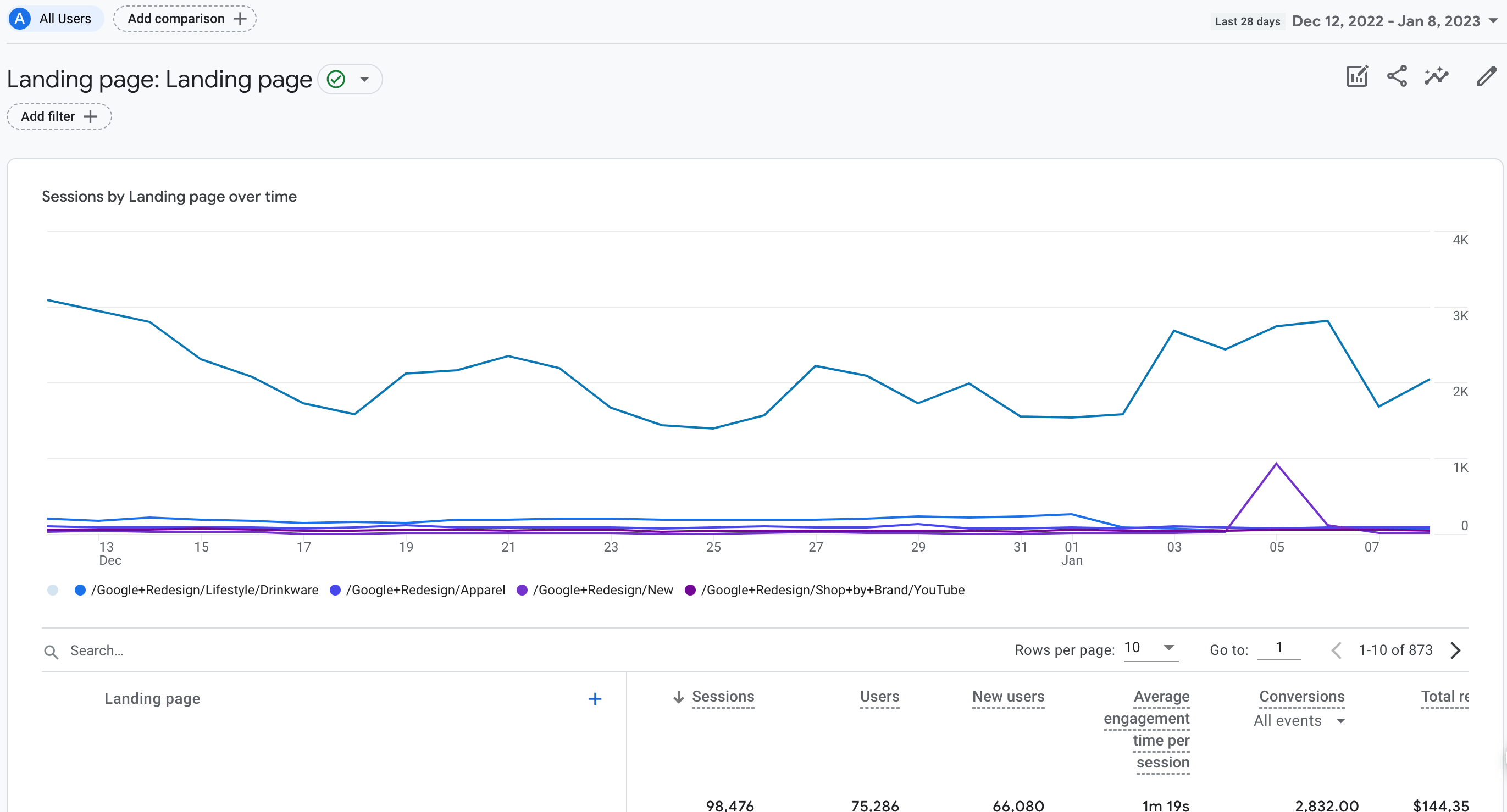This screenshot has width=1507, height=812.
Task: Sort by the Sessions column header
Action: [x=723, y=697]
